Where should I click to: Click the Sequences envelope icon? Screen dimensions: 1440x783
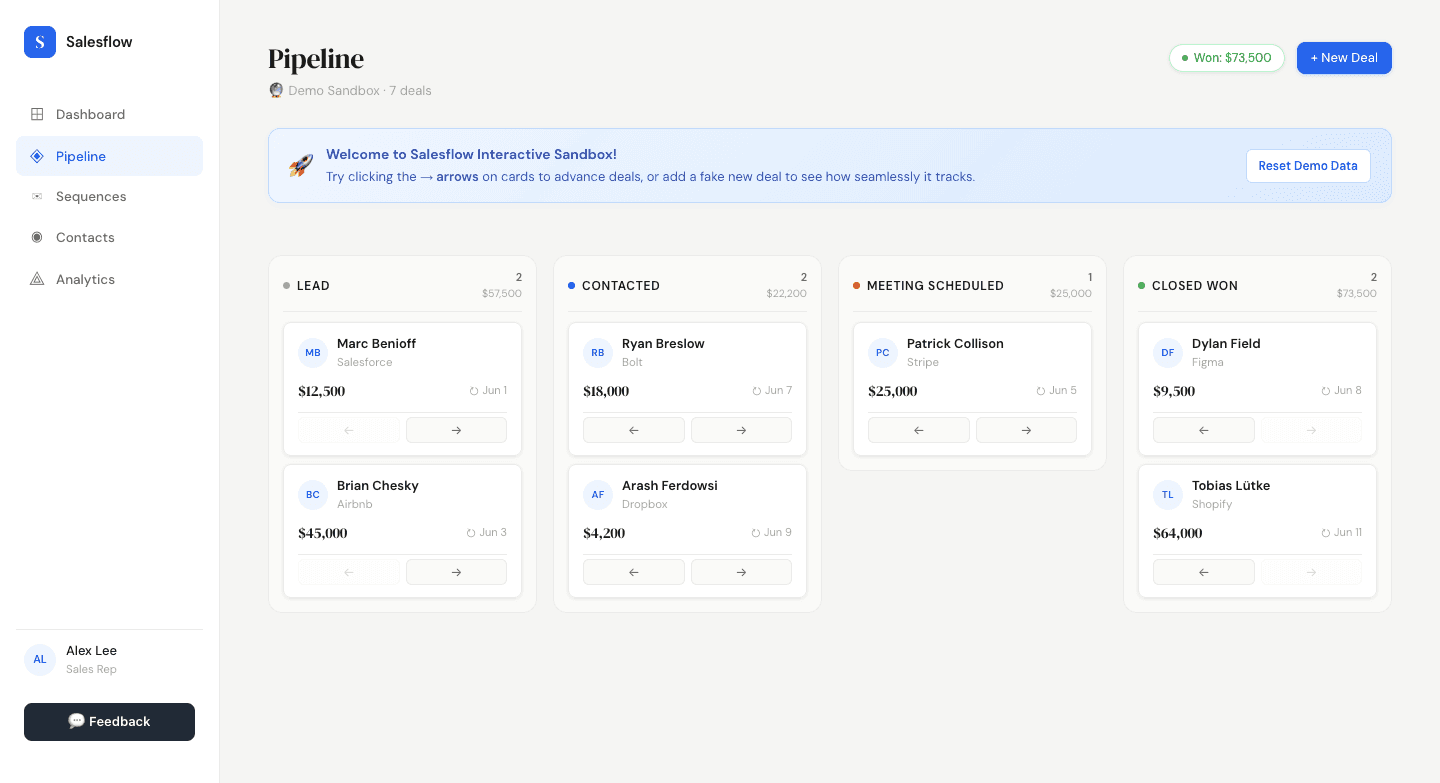click(x=37, y=196)
